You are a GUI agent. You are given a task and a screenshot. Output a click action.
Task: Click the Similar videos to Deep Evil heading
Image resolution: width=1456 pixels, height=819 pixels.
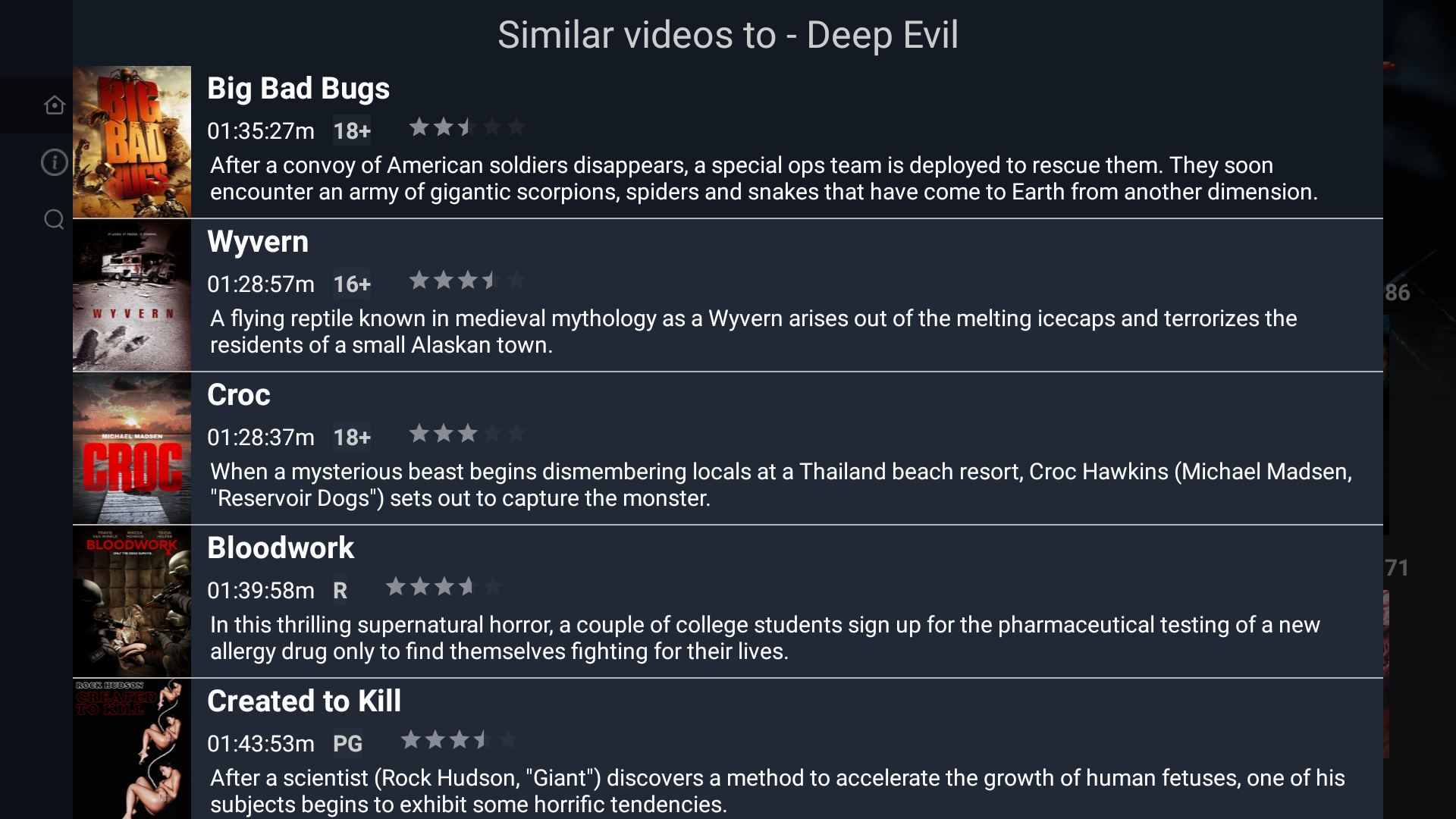click(x=727, y=34)
